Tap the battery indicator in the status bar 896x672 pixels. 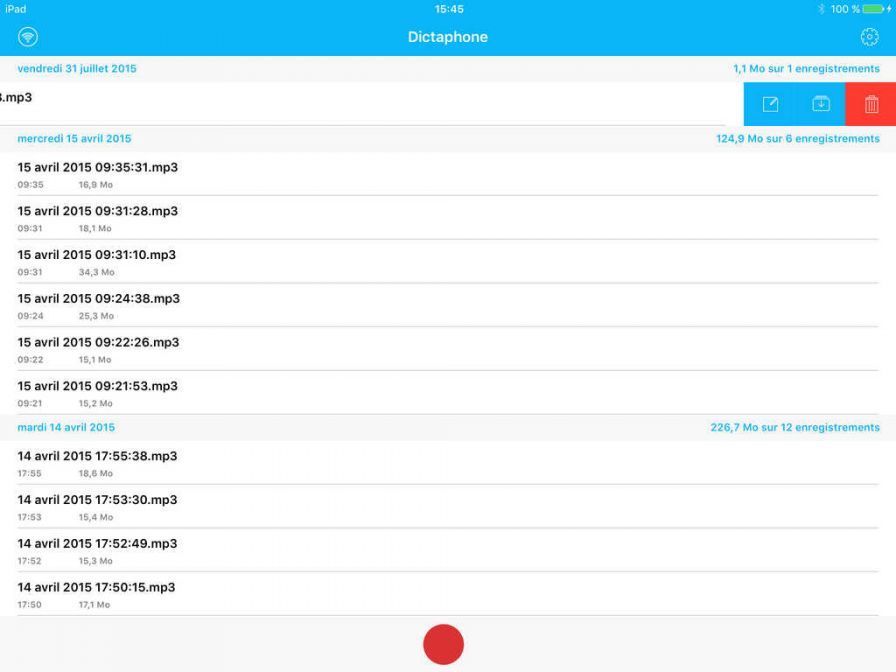click(876, 9)
